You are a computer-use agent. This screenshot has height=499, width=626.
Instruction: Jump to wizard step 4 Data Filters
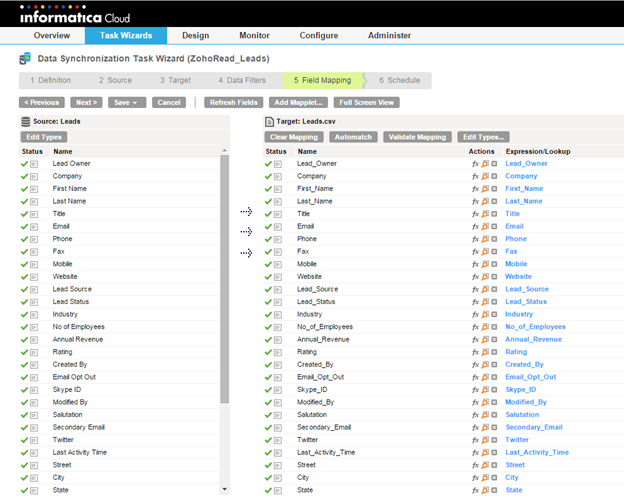242,80
